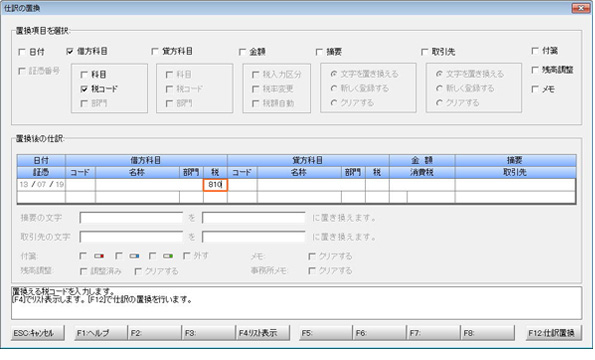Check 科目 under 借方科目
The height and width of the screenshot is (360, 595).
(84, 75)
